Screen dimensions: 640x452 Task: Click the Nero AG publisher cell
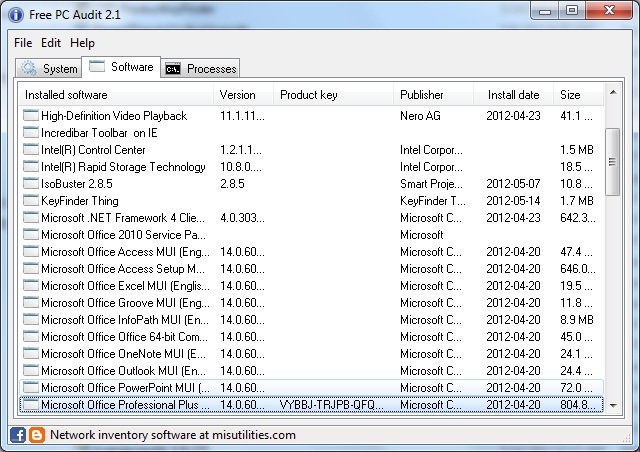420,116
